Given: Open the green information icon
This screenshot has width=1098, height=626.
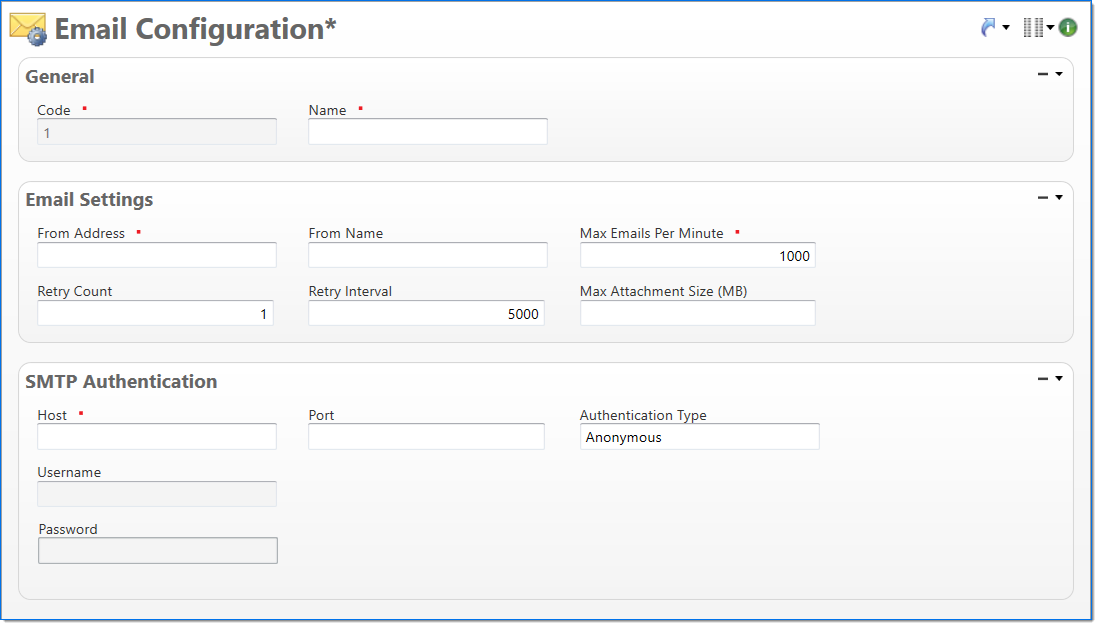Looking at the screenshot, I should click(1068, 28).
